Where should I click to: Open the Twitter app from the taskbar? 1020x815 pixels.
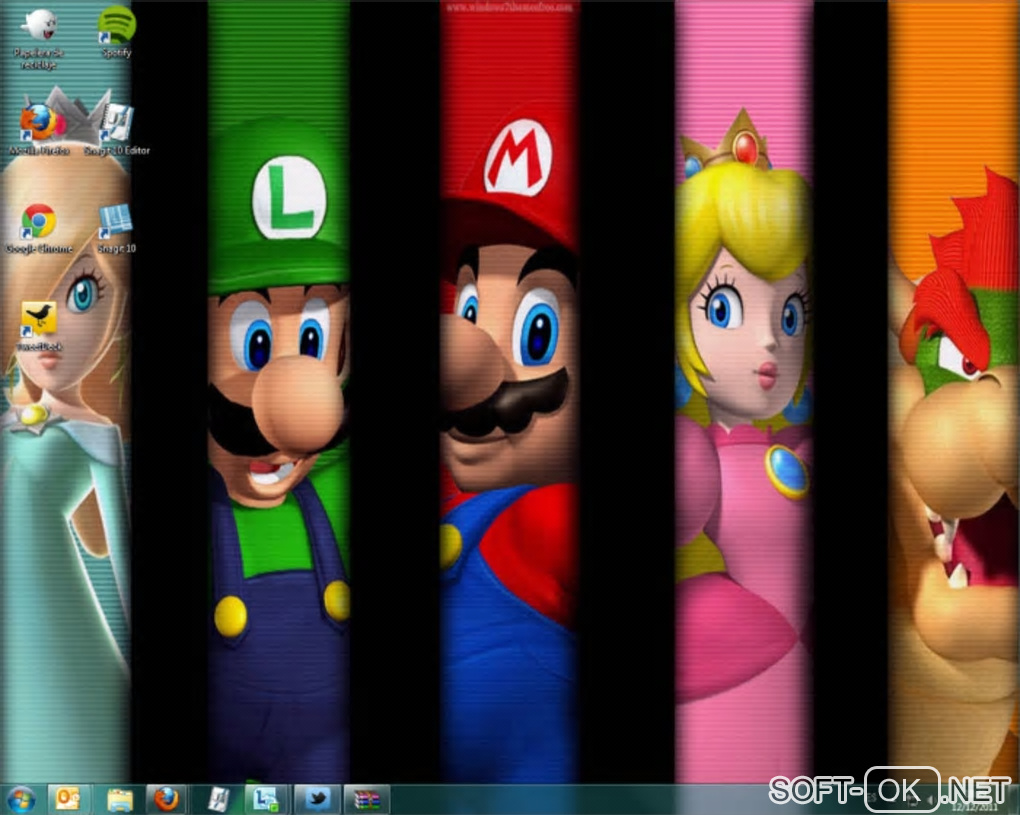pyautogui.click(x=317, y=799)
